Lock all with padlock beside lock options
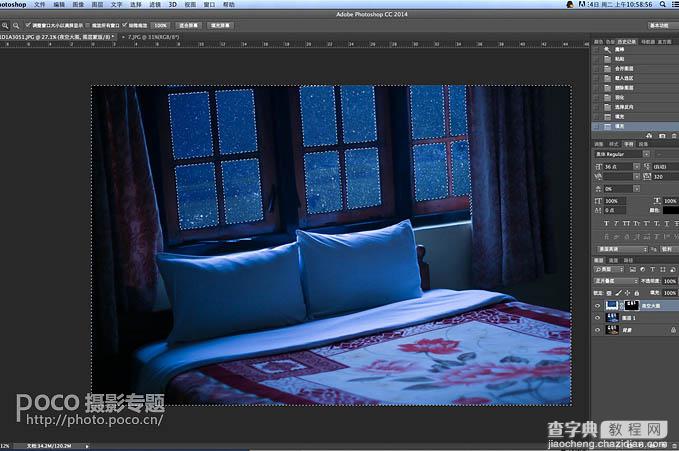Screen dimensions: 679x451 click(637, 293)
